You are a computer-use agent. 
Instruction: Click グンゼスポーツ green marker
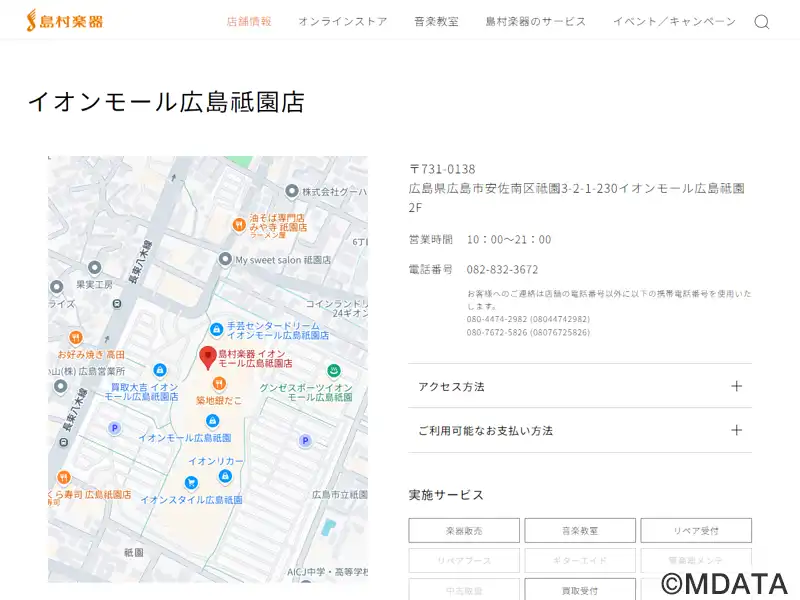(334, 371)
